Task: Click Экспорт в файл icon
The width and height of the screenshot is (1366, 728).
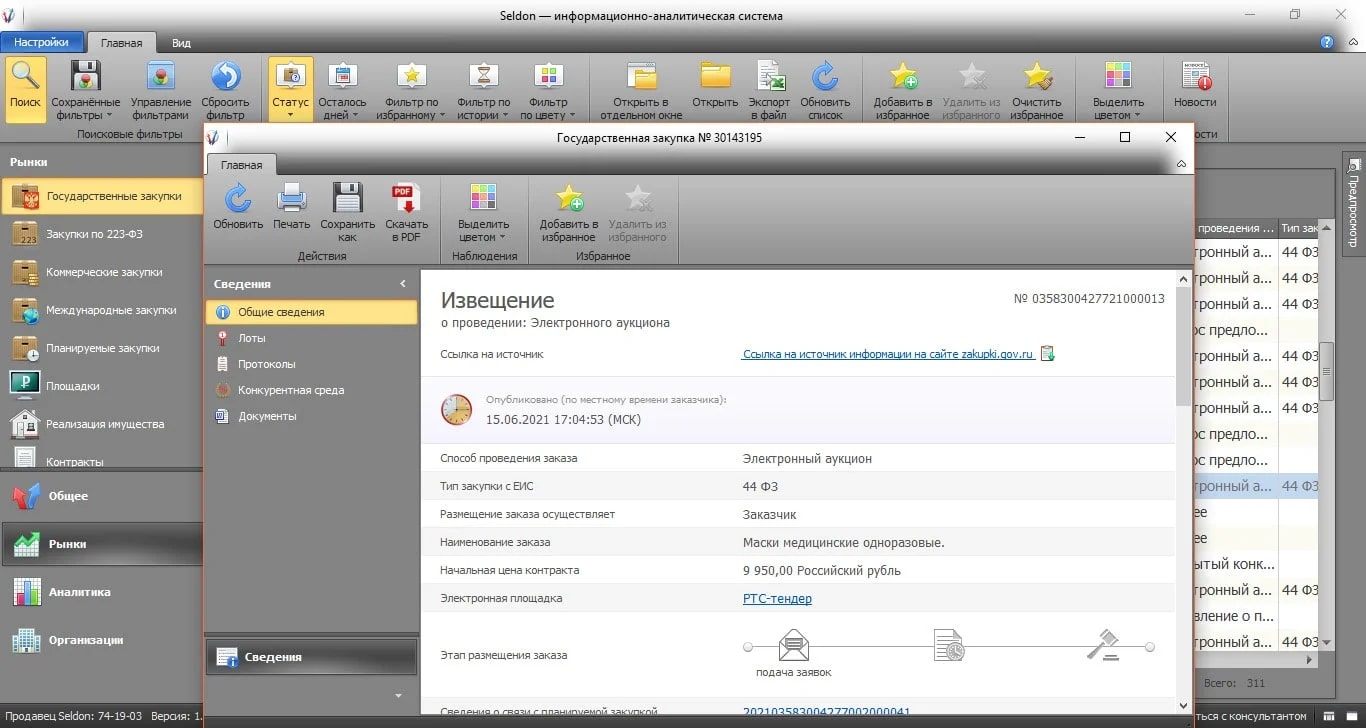Action: tap(769, 89)
